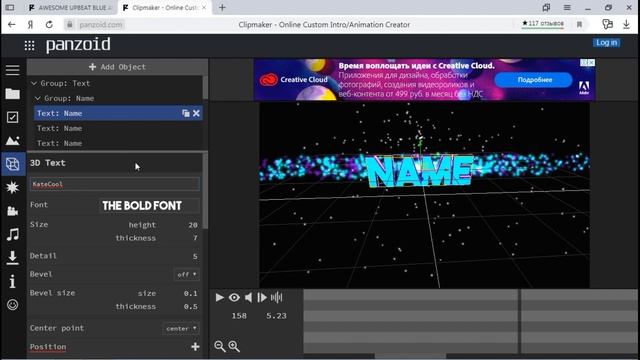640x360 pixels.
Task: Open the audio music note icon
Action: point(13,234)
